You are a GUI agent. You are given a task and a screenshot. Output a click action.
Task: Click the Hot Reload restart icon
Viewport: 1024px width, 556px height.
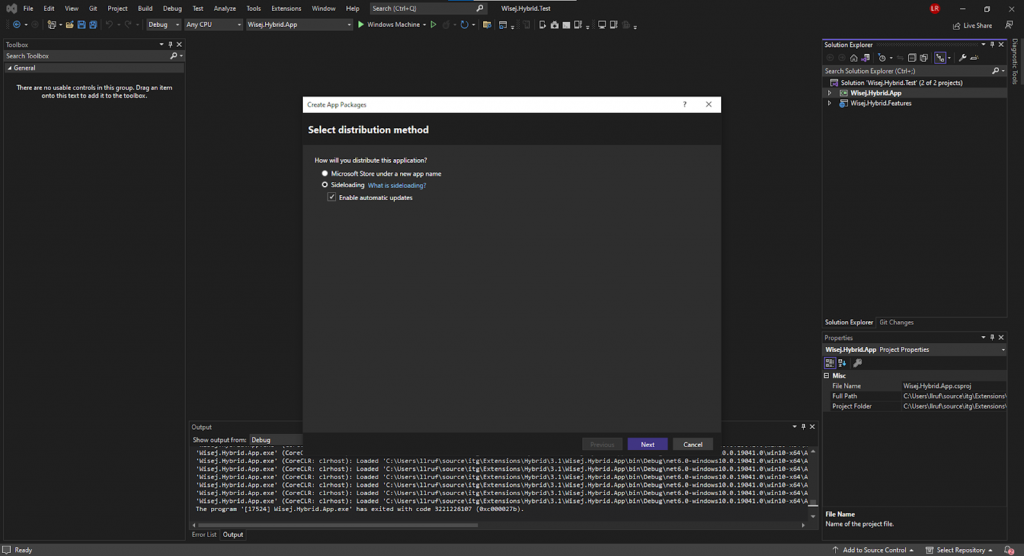pos(464,25)
